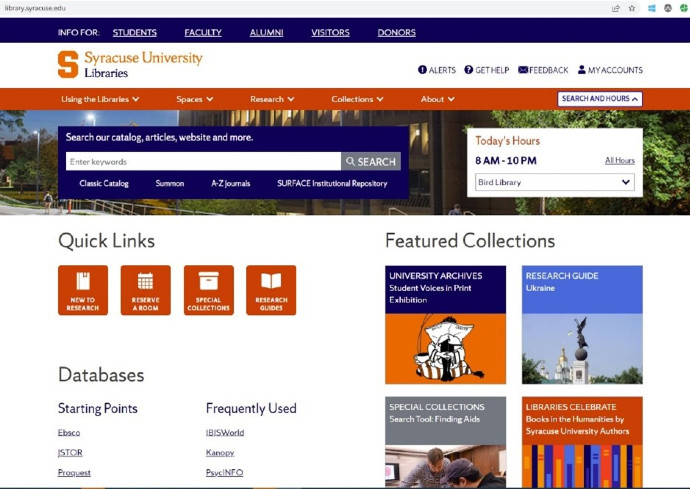The width and height of the screenshot is (690, 489).
Task: Open the A-Z Journals link
Action: [231, 184]
